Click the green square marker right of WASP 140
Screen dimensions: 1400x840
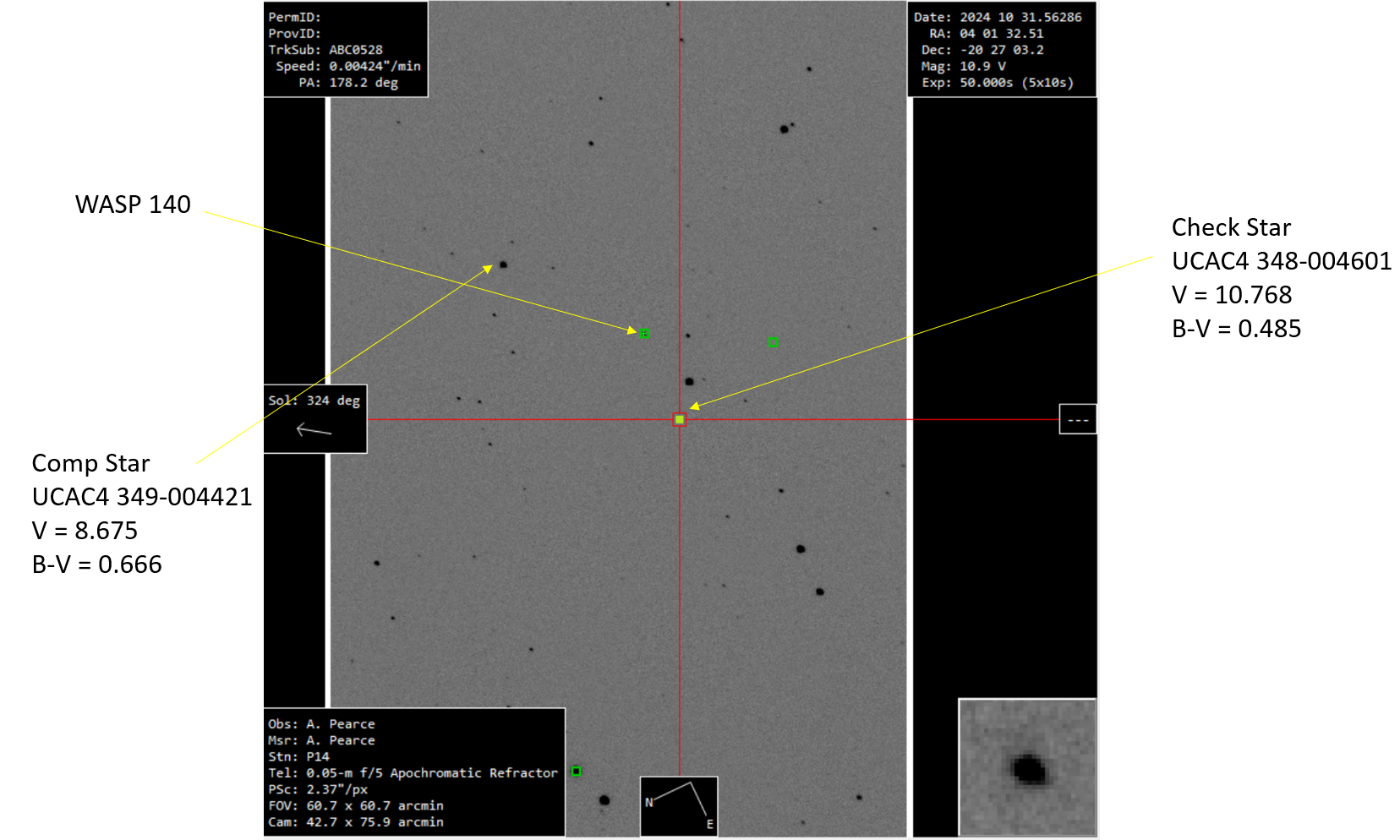[x=773, y=342]
